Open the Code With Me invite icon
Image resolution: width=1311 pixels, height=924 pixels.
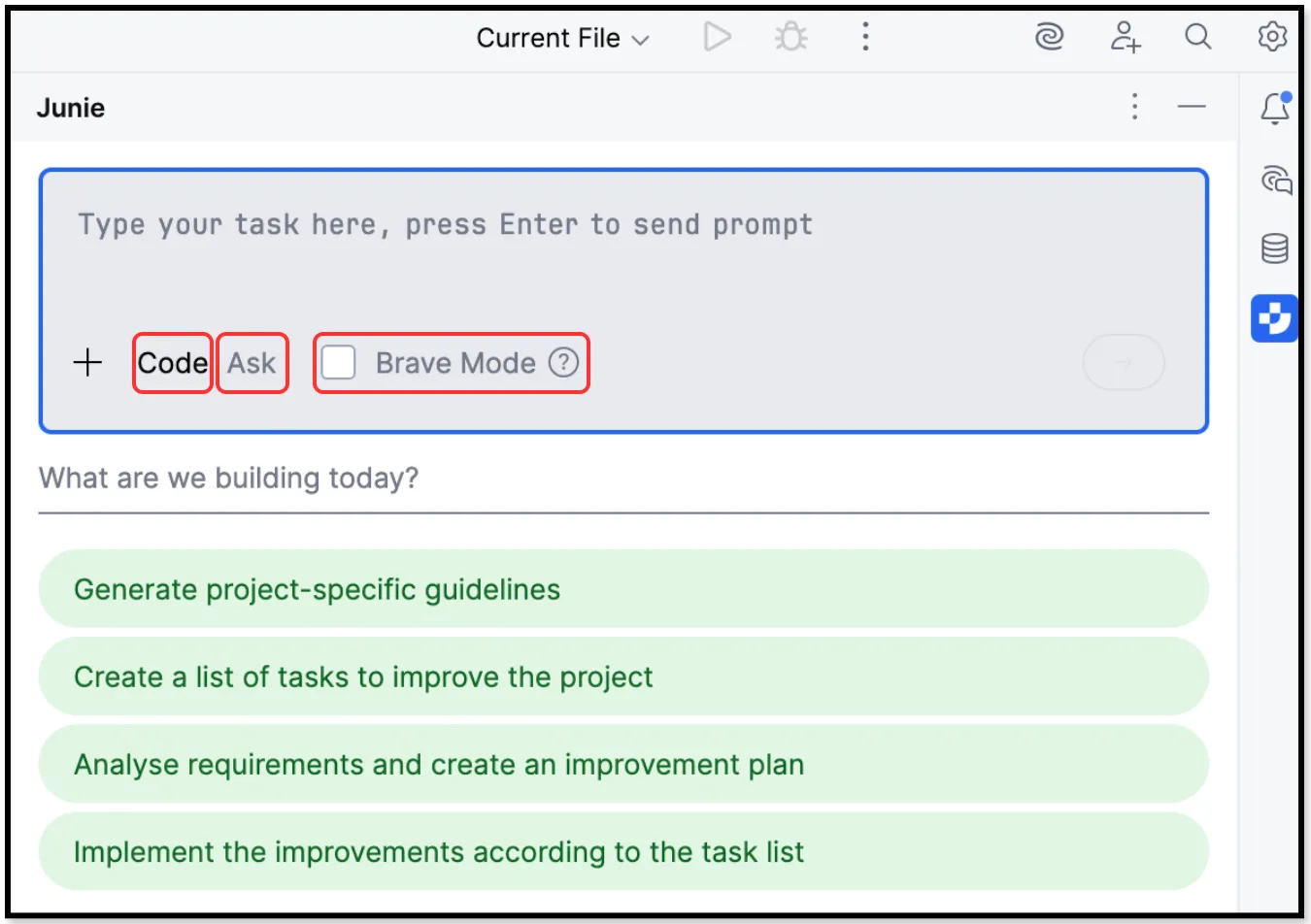1124,37
